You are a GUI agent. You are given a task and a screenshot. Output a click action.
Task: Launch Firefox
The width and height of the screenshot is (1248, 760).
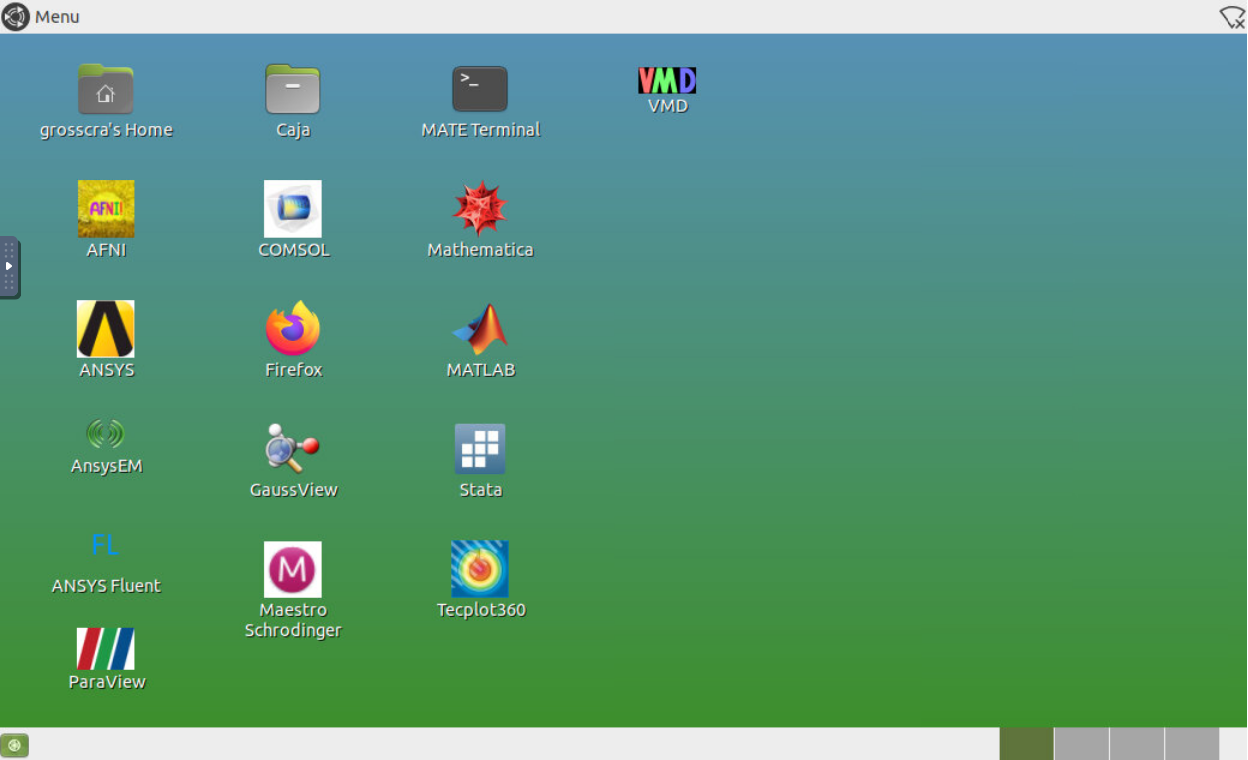(293, 329)
